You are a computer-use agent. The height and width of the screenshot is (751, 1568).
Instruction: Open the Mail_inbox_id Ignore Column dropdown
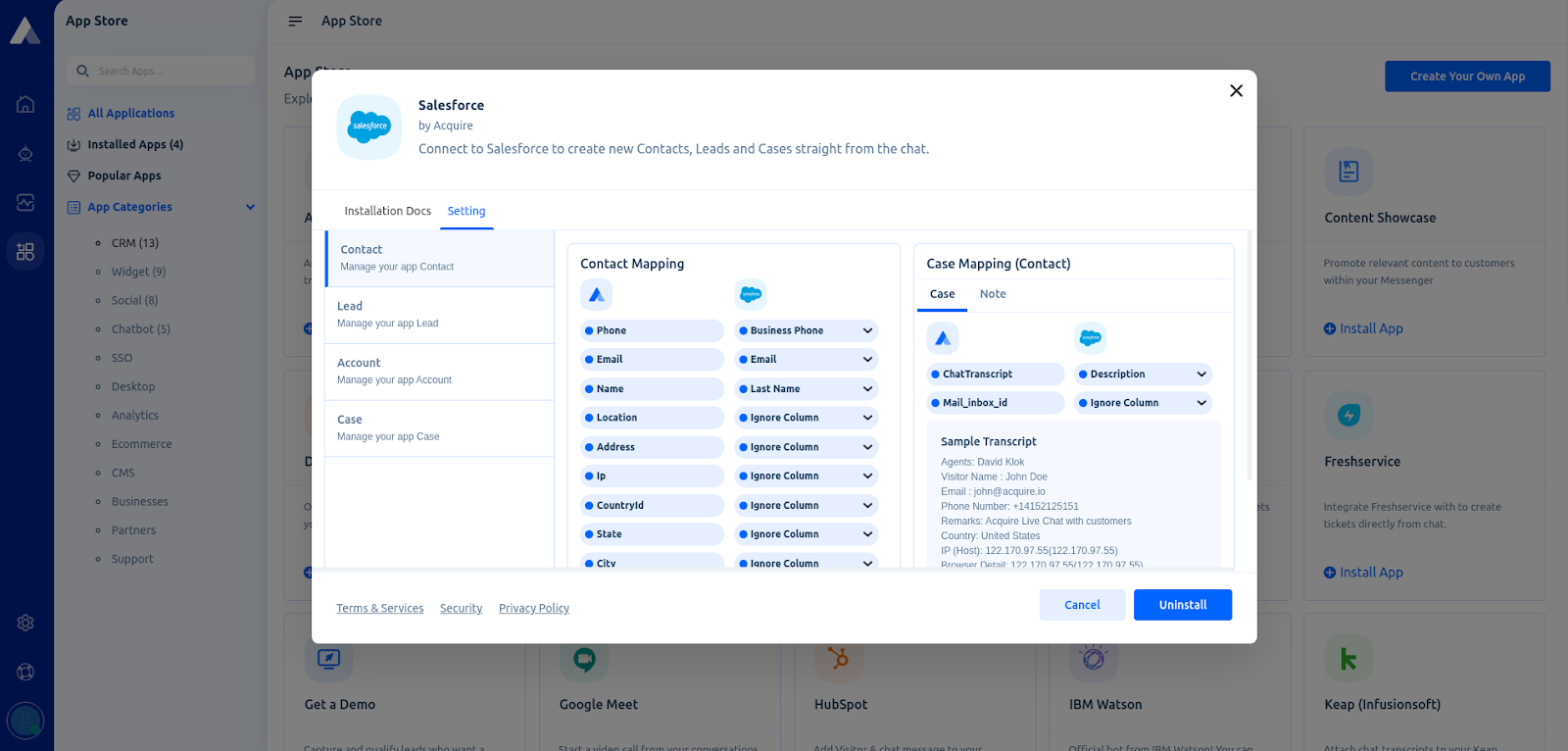click(x=1144, y=403)
